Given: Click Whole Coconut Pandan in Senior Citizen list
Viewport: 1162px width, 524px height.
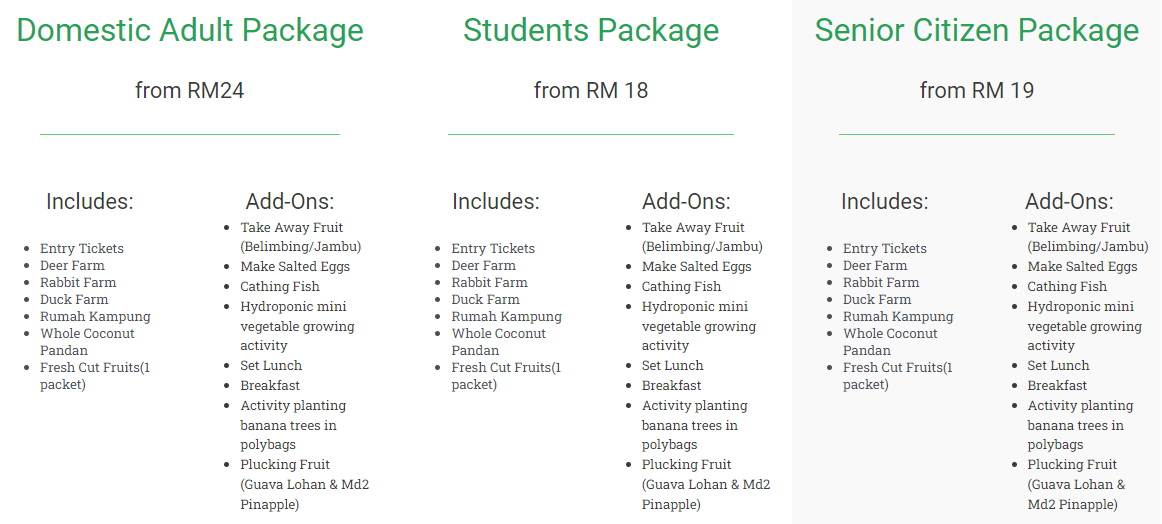Looking at the screenshot, I should [890, 334].
